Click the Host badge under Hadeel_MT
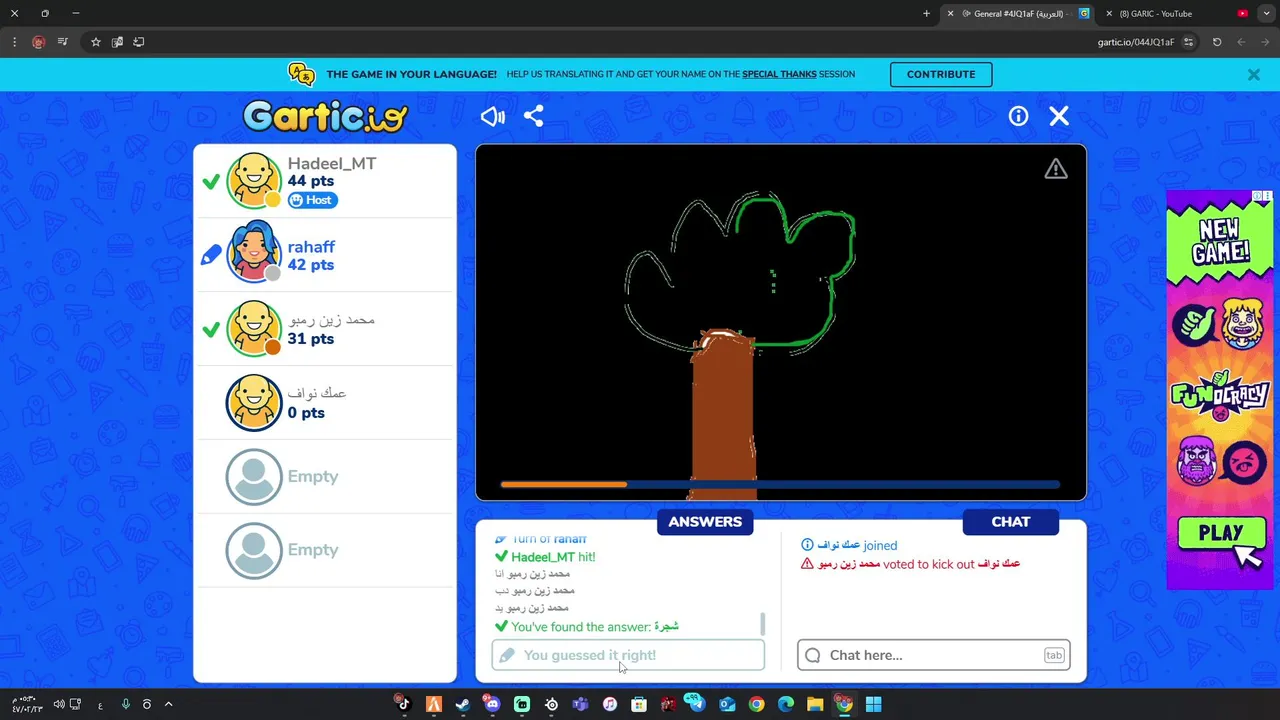The image size is (1280, 720). pos(312,200)
